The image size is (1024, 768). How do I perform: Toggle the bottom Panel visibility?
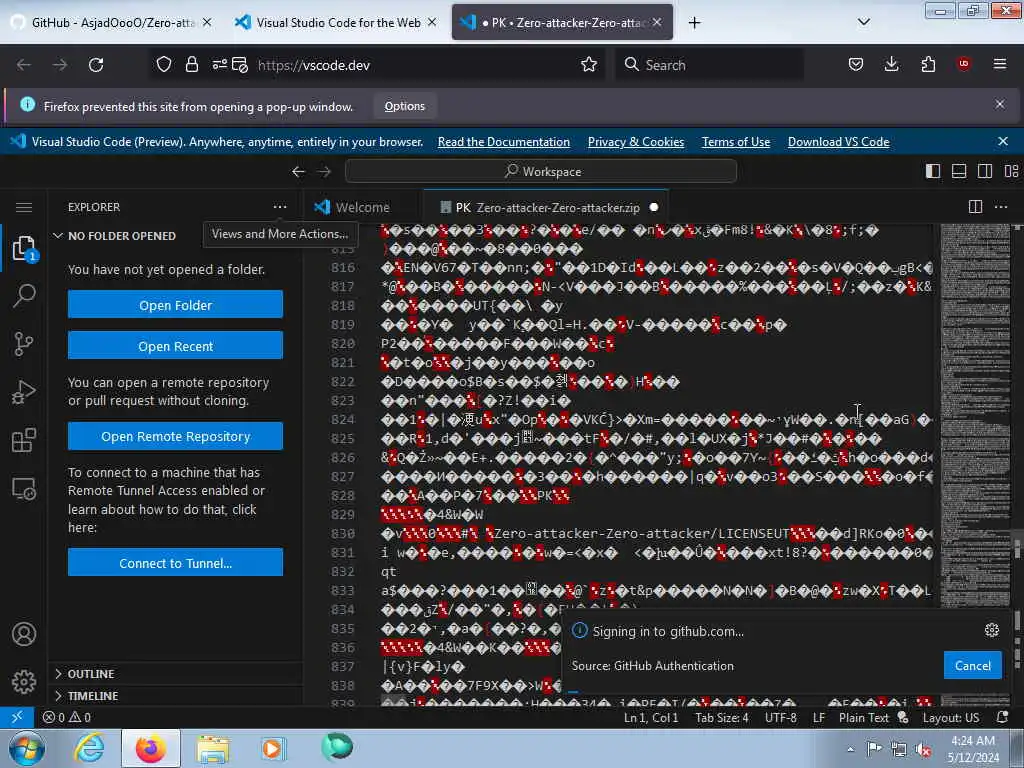tap(959, 171)
